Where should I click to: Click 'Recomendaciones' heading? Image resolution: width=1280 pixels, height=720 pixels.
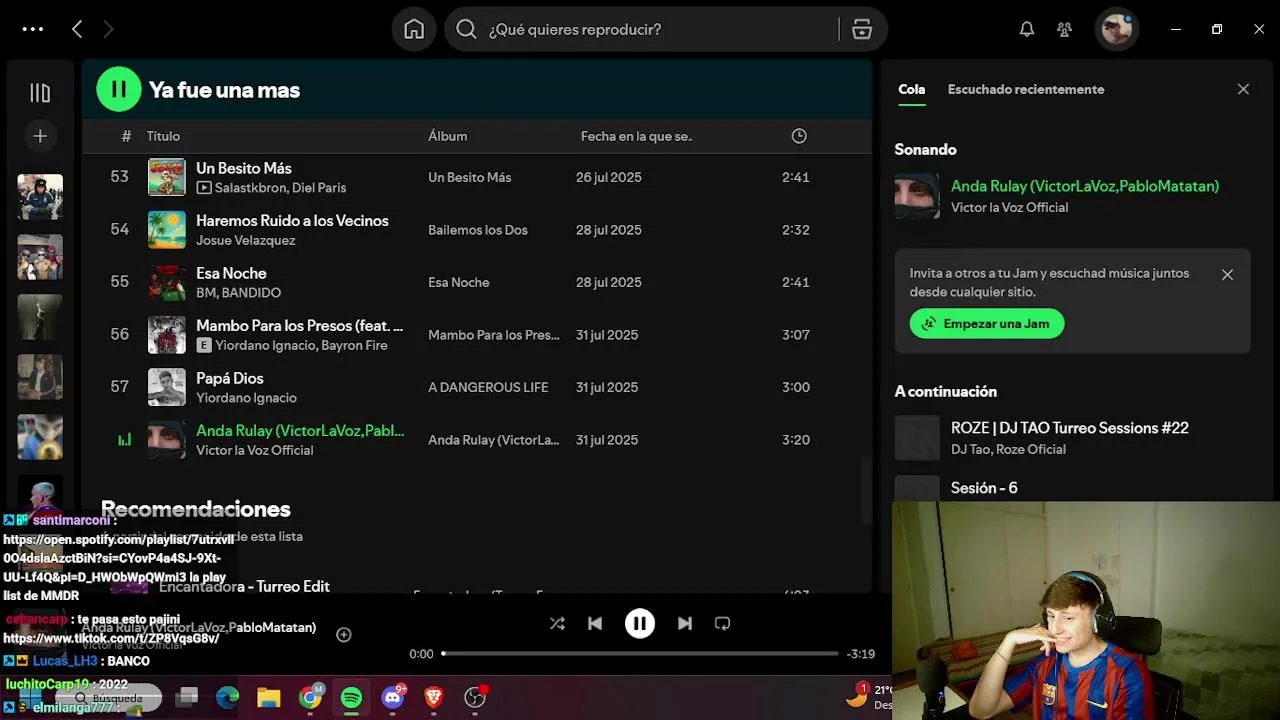point(195,509)
